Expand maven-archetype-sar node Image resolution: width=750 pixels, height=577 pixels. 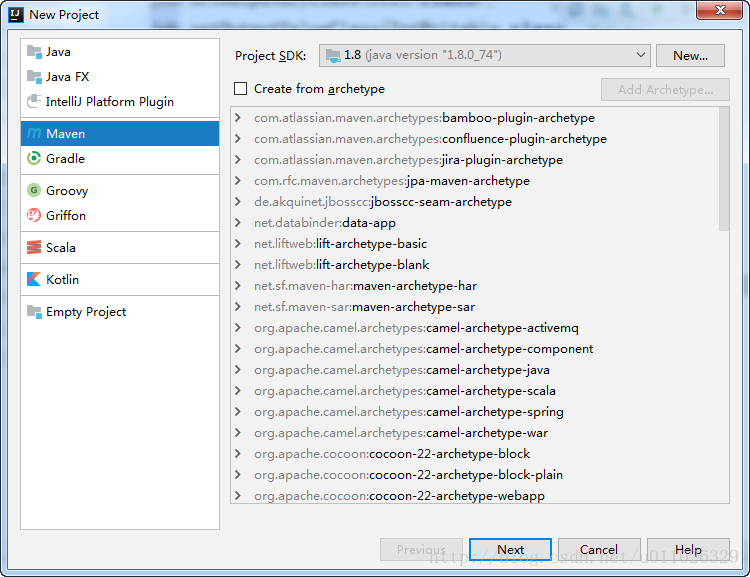coord(238,307)
